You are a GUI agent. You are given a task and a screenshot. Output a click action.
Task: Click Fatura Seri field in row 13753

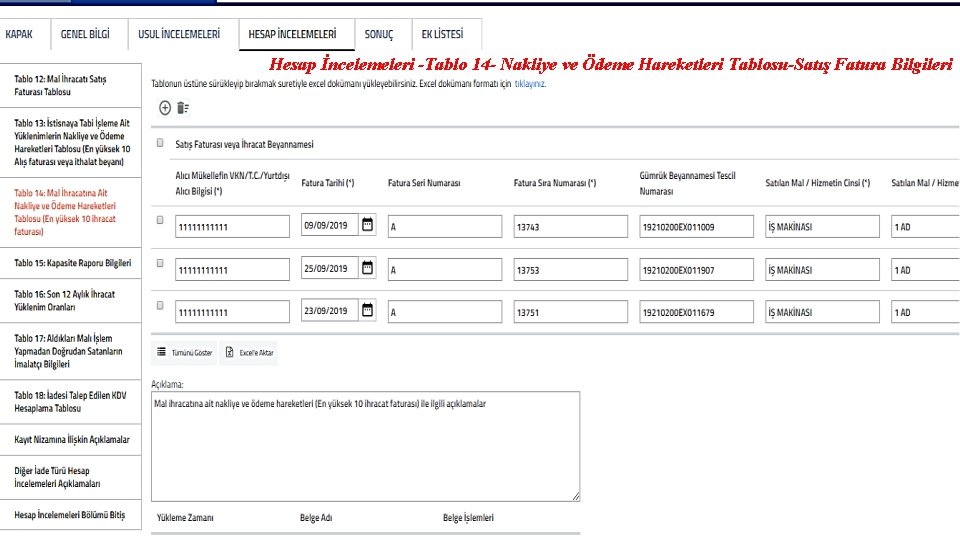tap(444, 269)
